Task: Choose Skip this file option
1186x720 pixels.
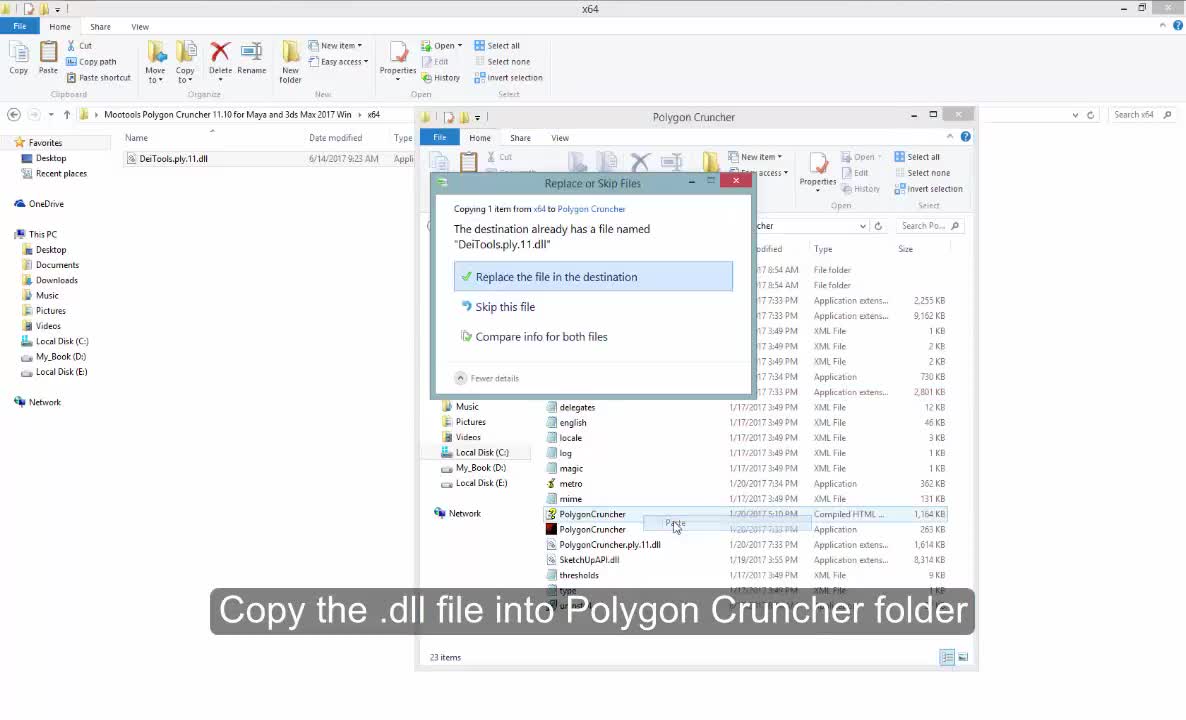Action: 505,307
